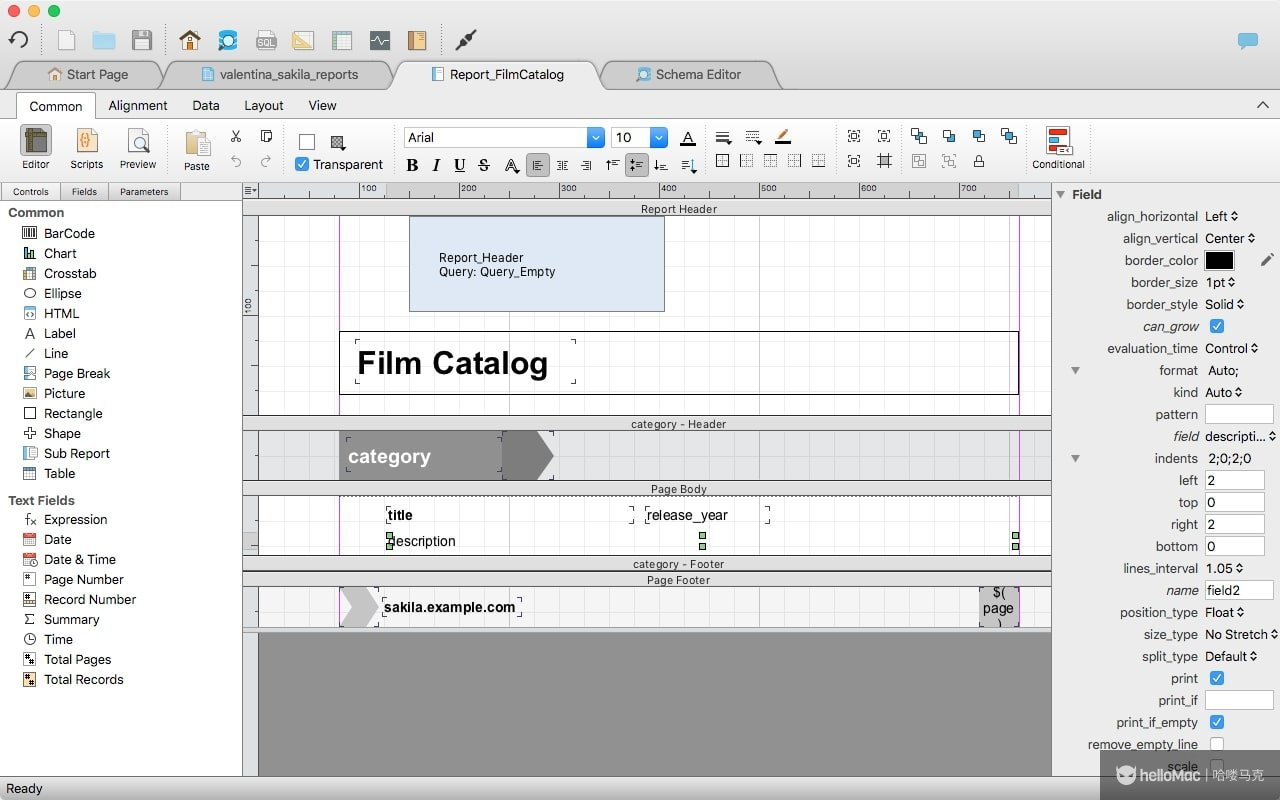Click the Cut scissors icon

point(236,137)
